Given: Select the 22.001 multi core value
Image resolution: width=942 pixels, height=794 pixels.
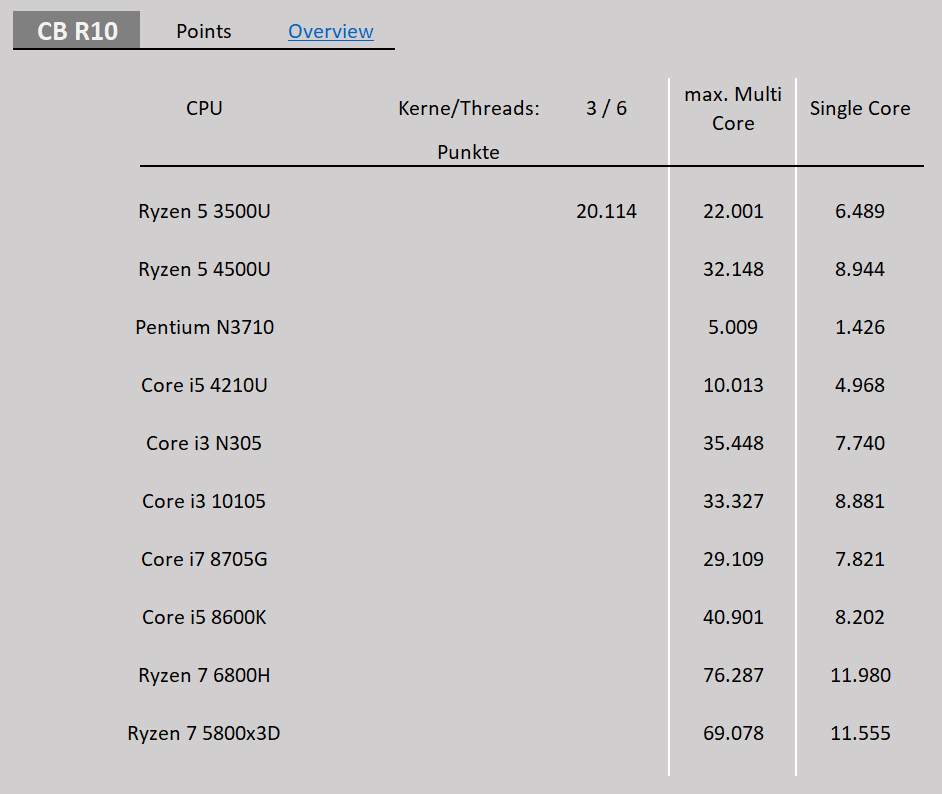Looking at the screenshot, I should [733, 211].
